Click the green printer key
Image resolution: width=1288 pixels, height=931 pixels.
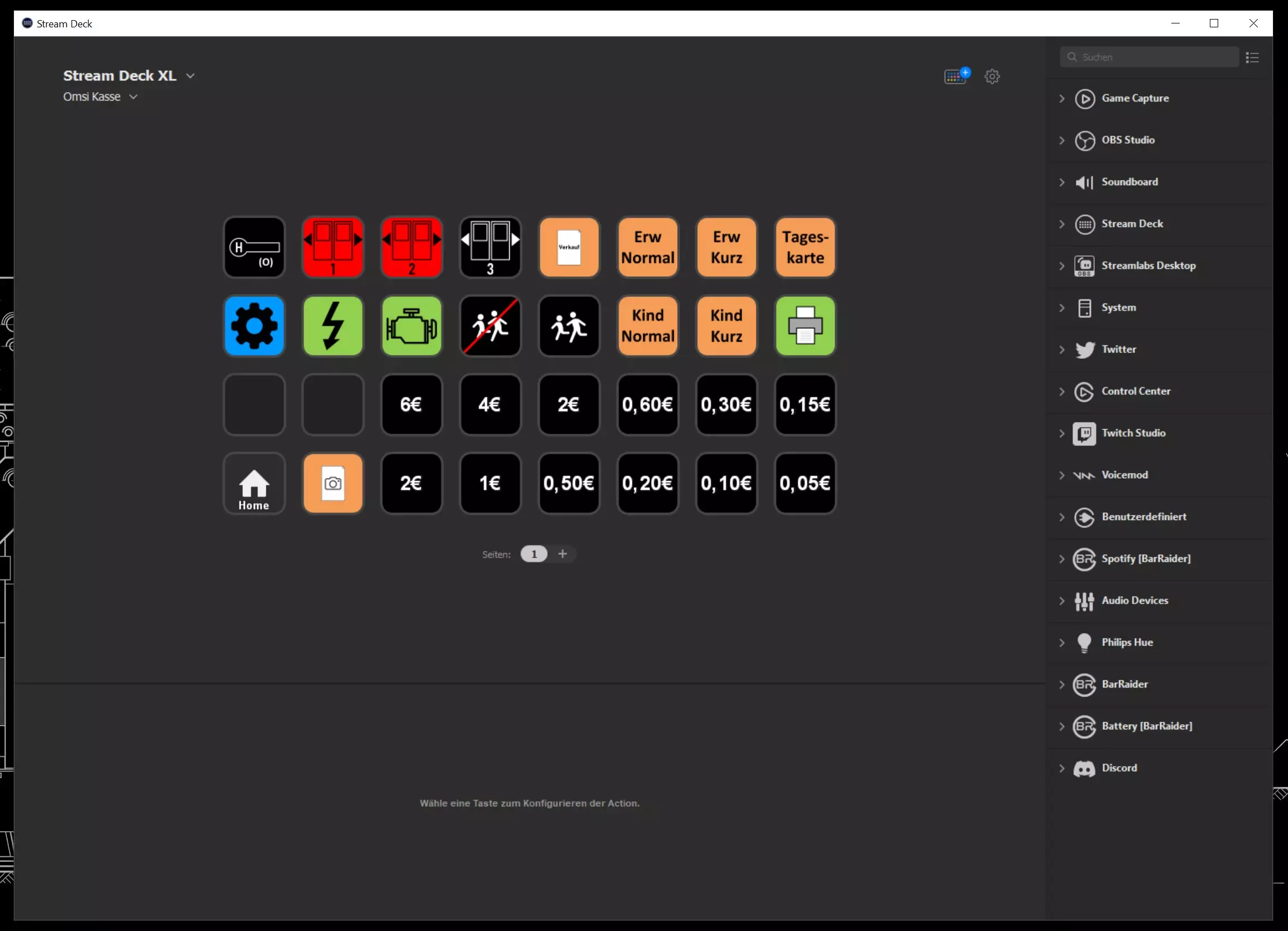pos(805,326)
